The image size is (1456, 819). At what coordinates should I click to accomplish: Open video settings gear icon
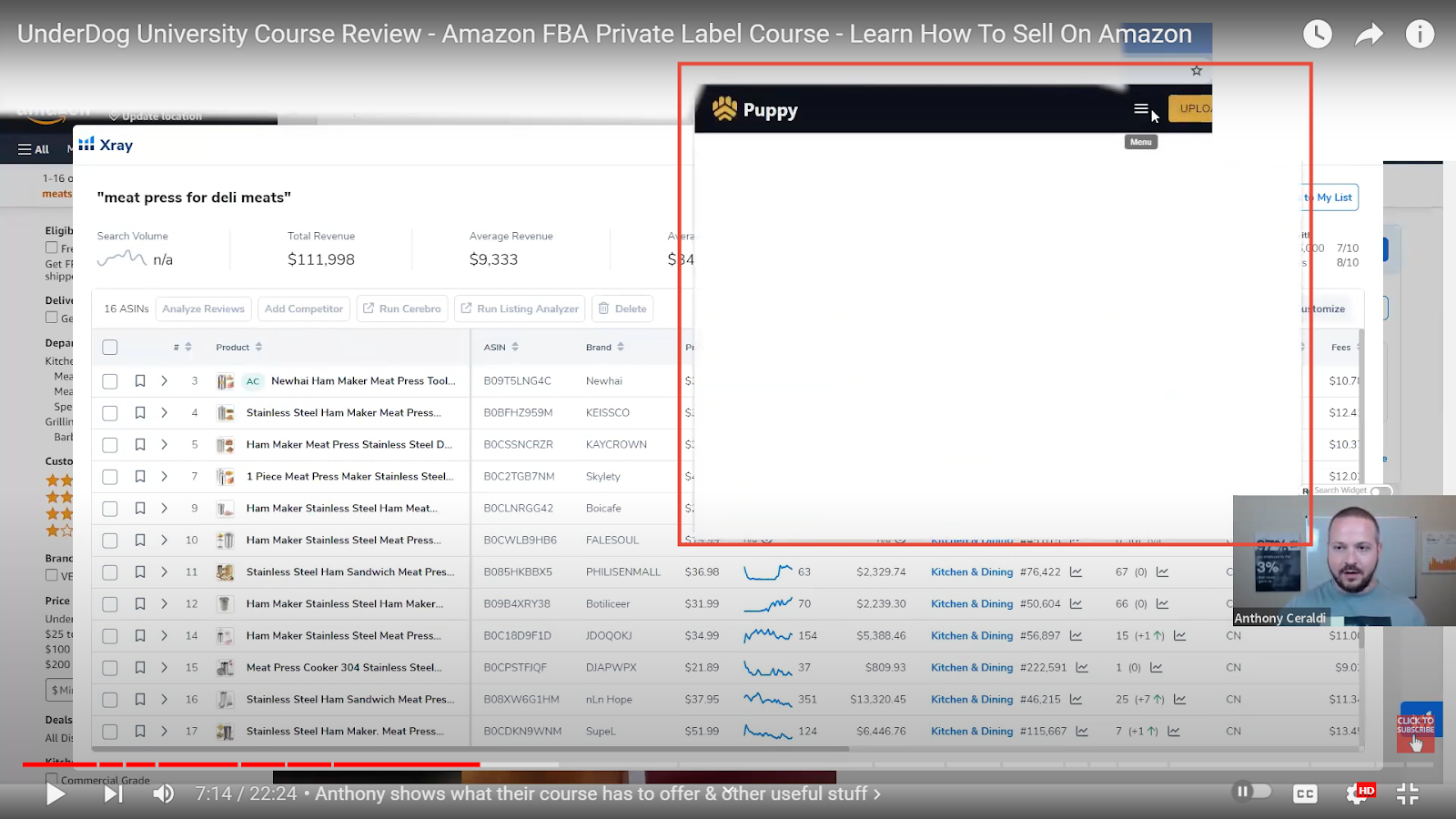(x=1355, y=794)
